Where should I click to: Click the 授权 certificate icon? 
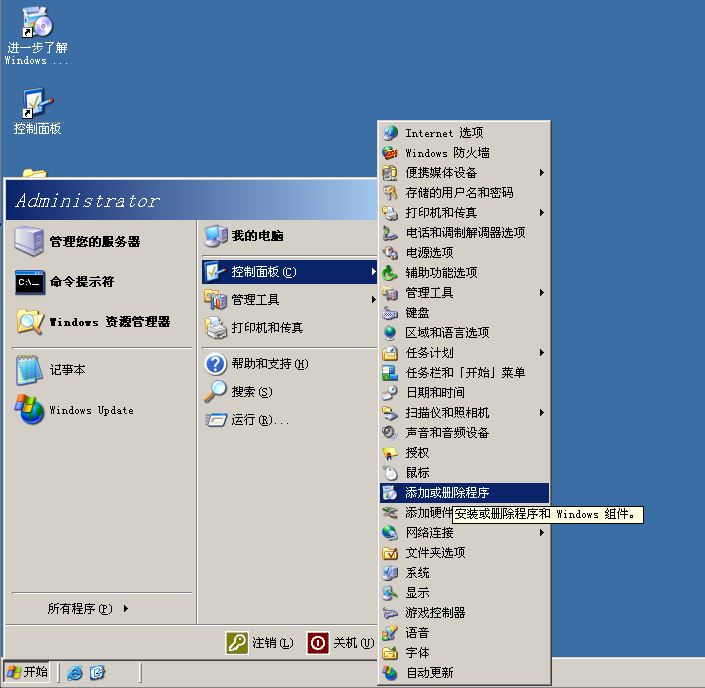[x=390, y=453]
